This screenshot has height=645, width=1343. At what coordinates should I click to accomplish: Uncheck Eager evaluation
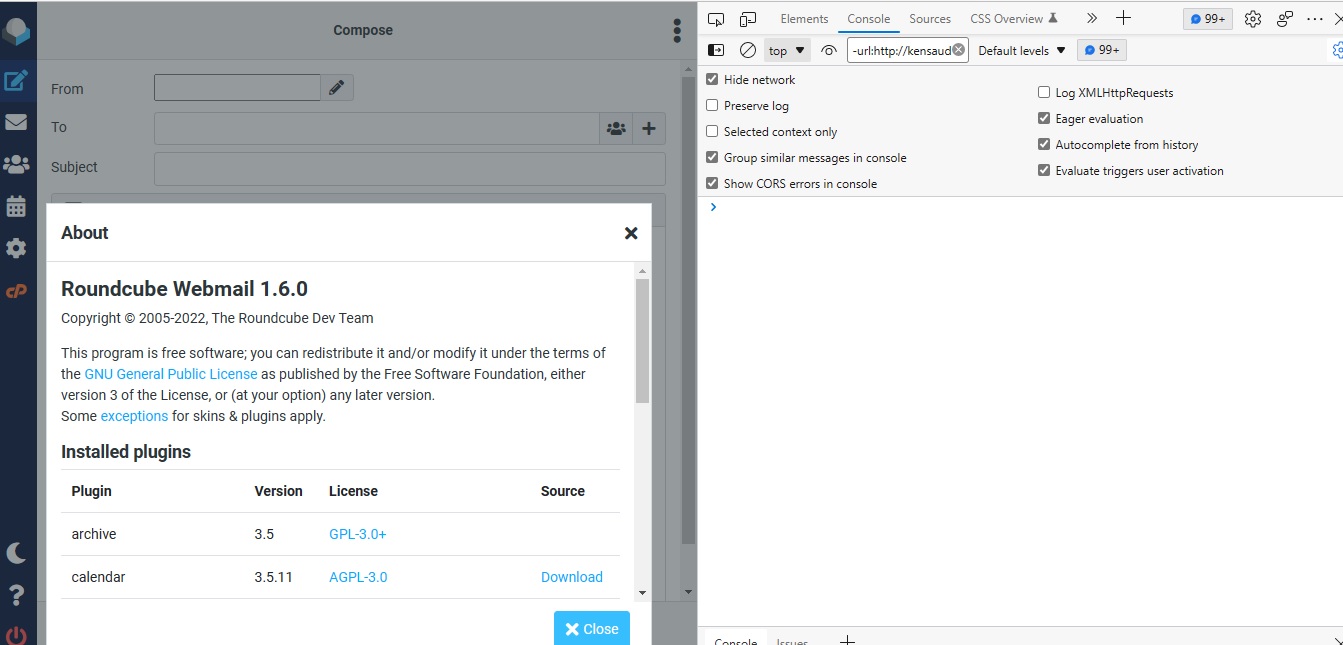pos(1044,118)
